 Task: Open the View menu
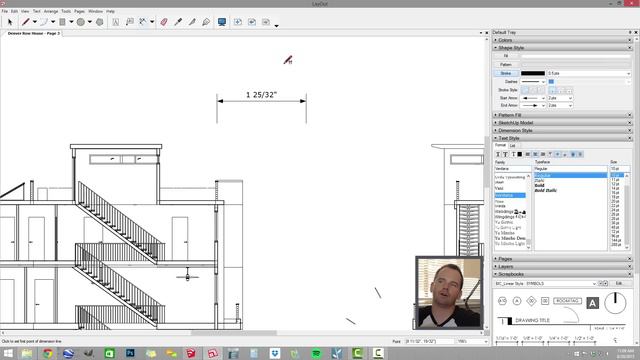click(25, 11)
